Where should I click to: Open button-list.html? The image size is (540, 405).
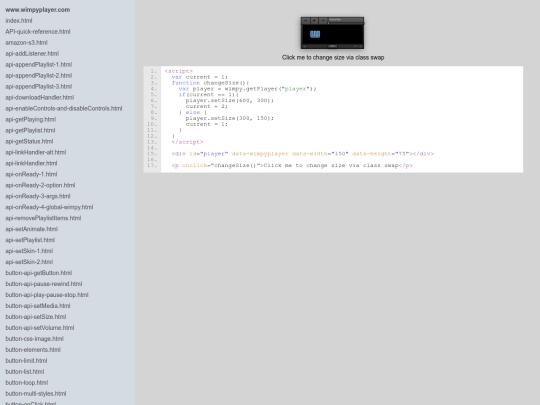coord(25,372)
